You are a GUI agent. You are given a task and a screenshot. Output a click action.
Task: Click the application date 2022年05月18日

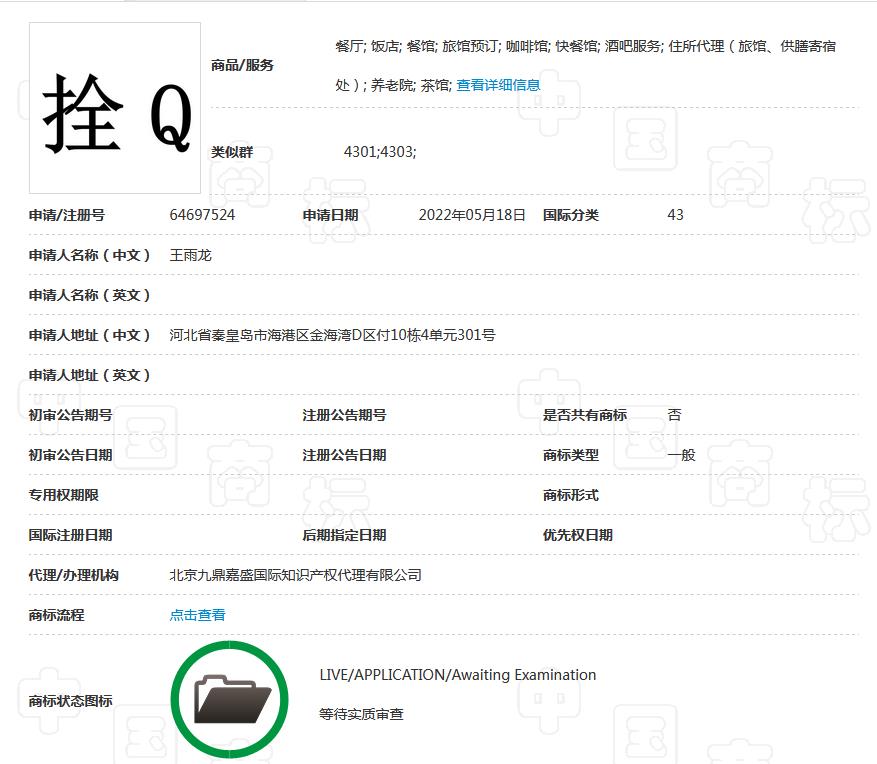click(x=471, y=215)
